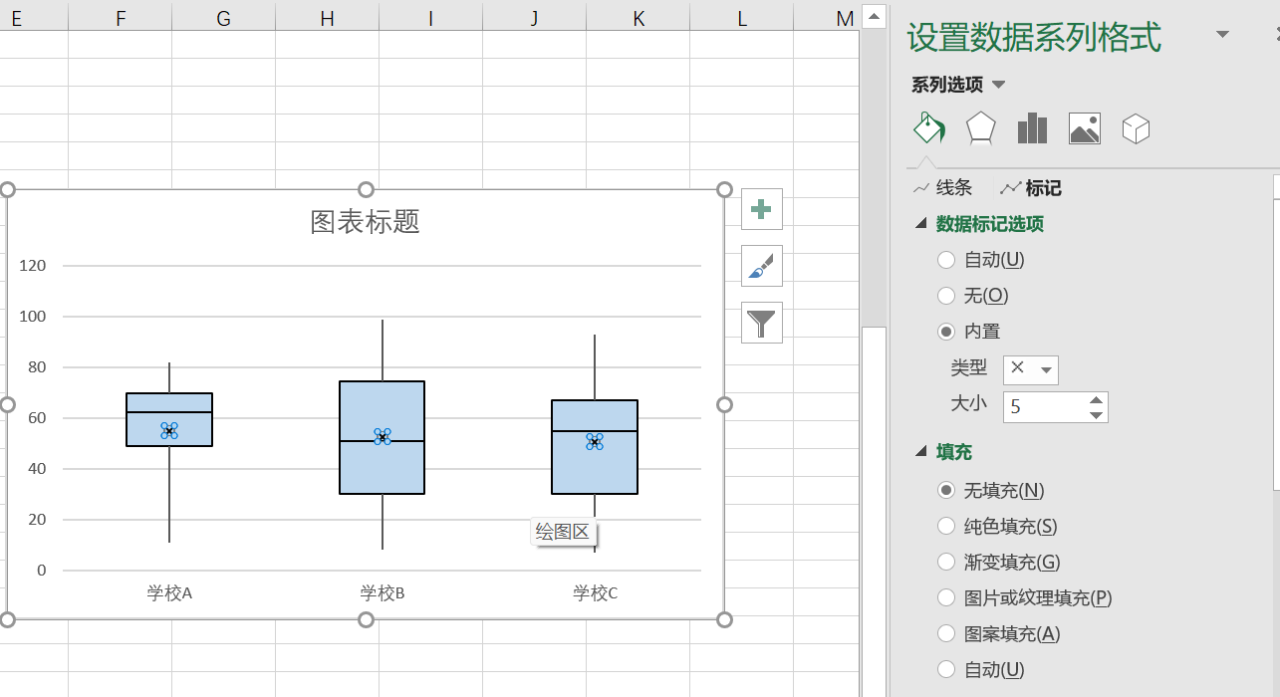
Task: Click the 学校B axis label
Action: click(x=382, y=593)
